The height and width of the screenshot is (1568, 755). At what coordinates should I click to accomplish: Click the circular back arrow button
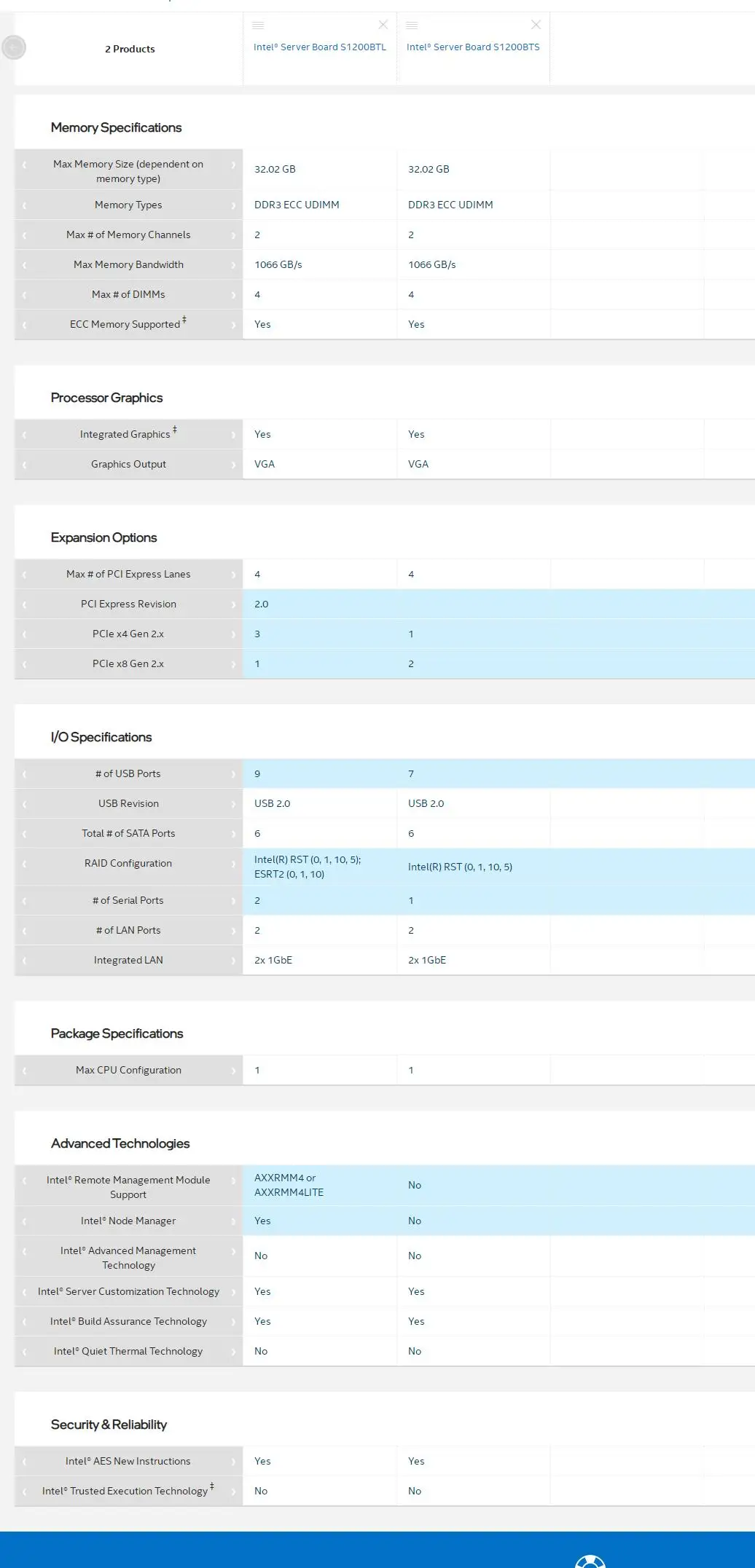point(14,47)
